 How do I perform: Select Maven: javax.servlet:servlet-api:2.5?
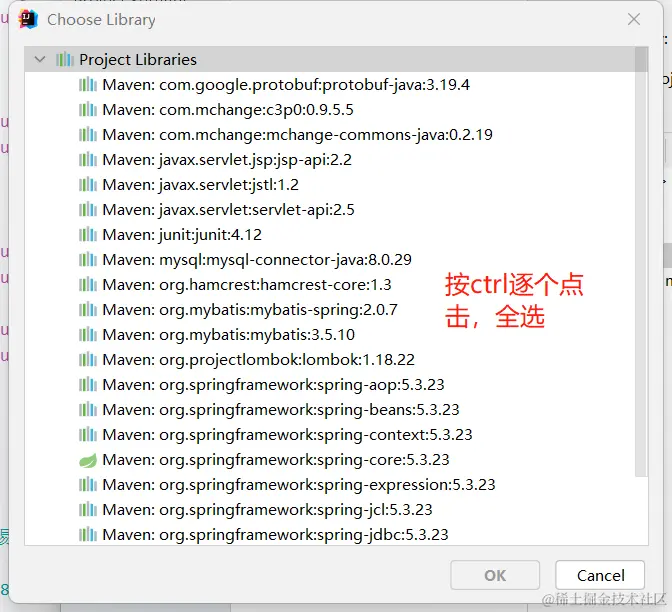pos(228,210)
